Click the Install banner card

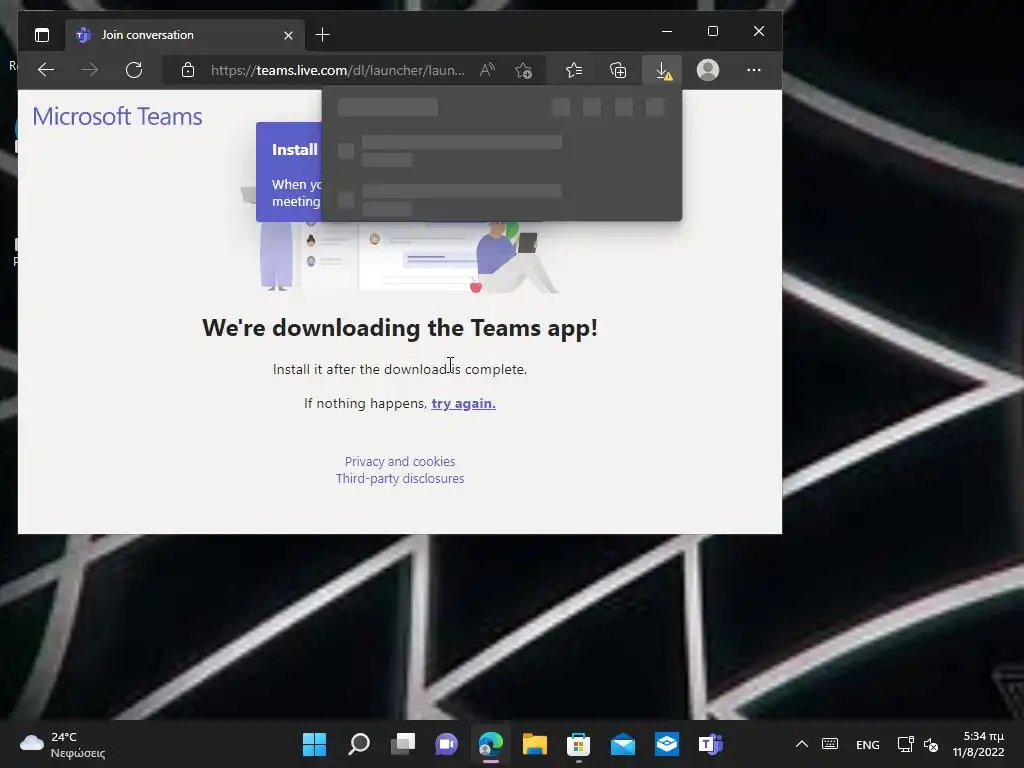(289, 172)
